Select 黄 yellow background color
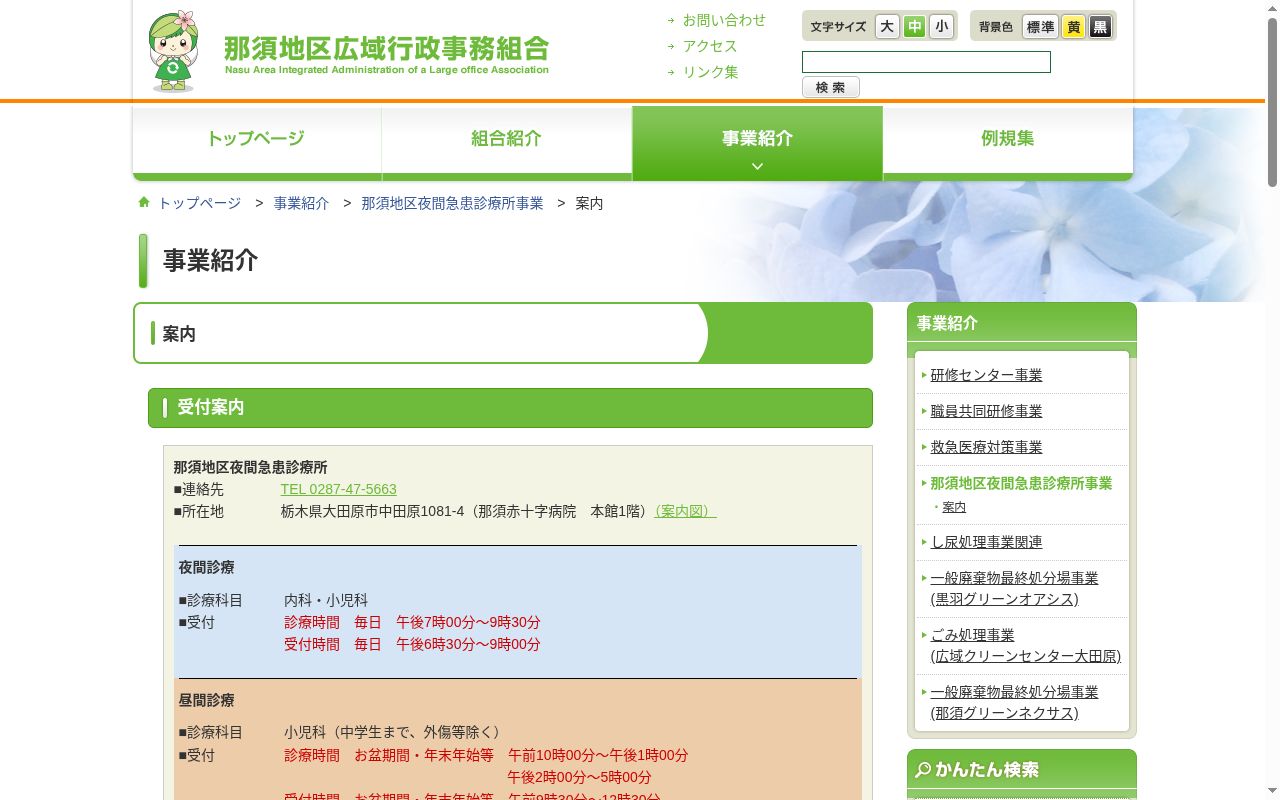Viewport: 1280px width, 800px height. coord(1073,27)
